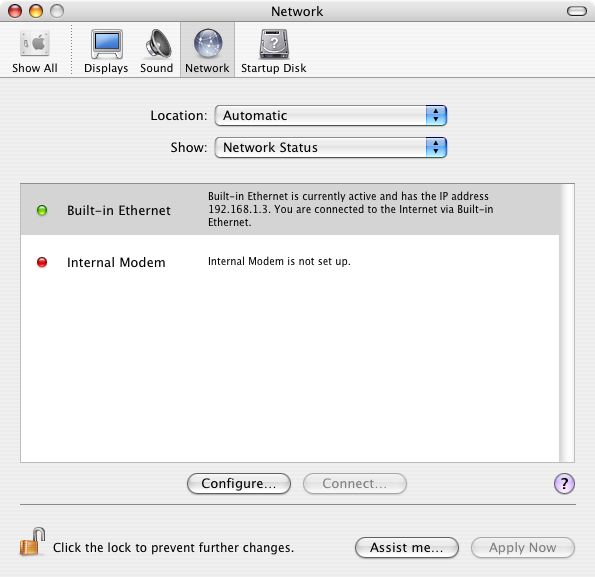The height and width of the screenshot is (577, 595).
Task: Click the Built-in Ethernet IP address description
Action: [x=350, y=209]
